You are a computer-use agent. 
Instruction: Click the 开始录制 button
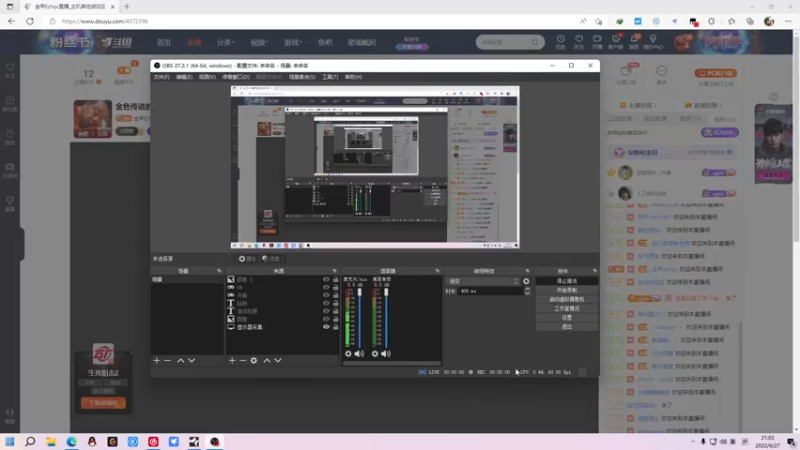566,290
